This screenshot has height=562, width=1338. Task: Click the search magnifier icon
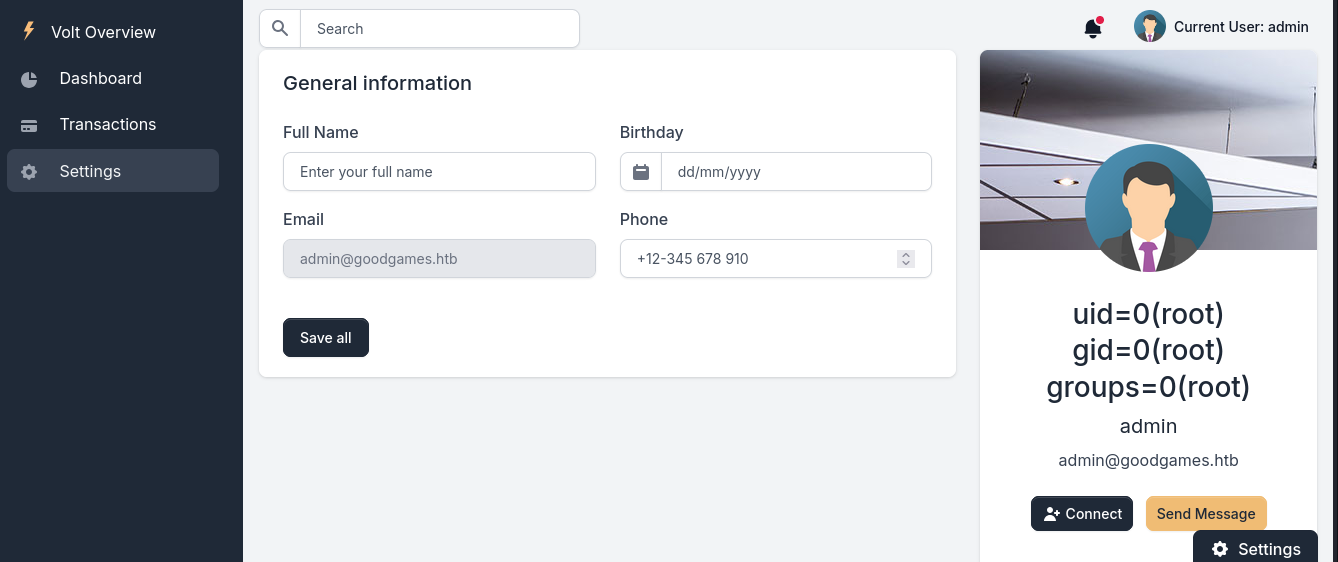click(x=280, y=28)
